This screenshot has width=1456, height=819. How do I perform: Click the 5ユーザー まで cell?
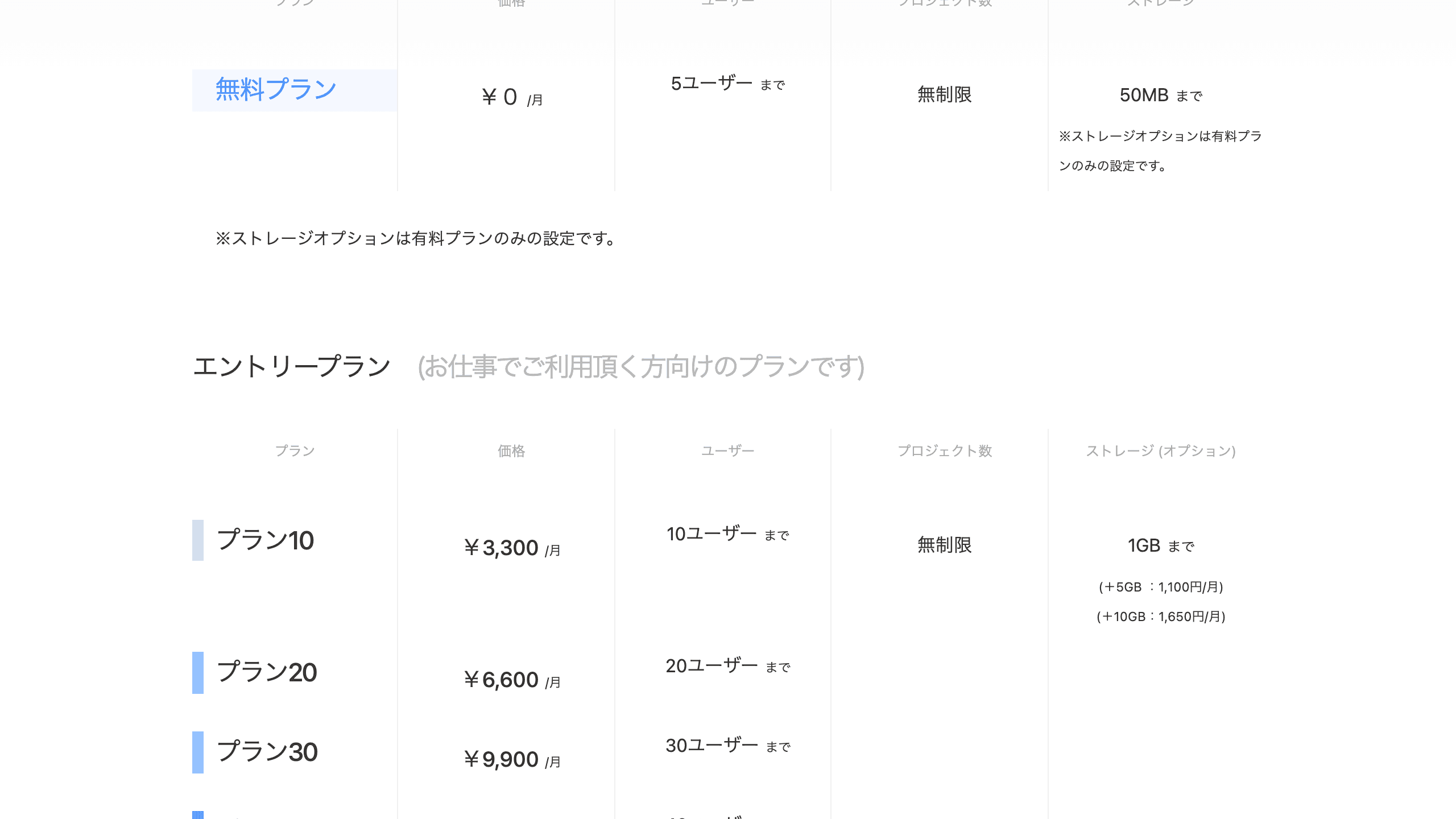(728, 84)
